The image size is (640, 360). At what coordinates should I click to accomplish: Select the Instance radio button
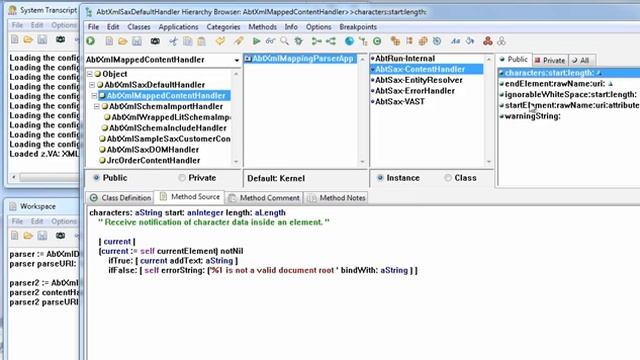pos(380,178)
